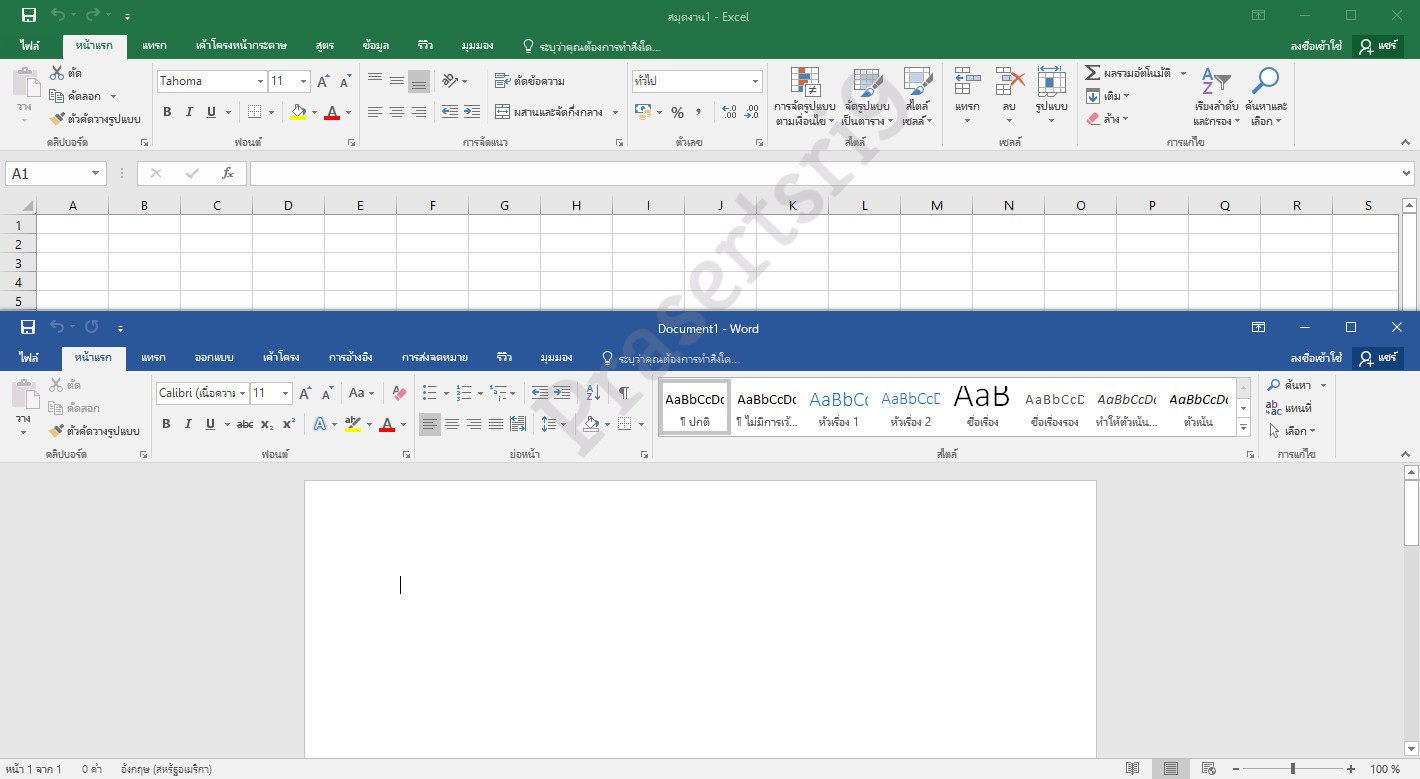Click Word subscript x₂ icon
This screenshot has width=1420, height=779.
click(x=267, y=424)
